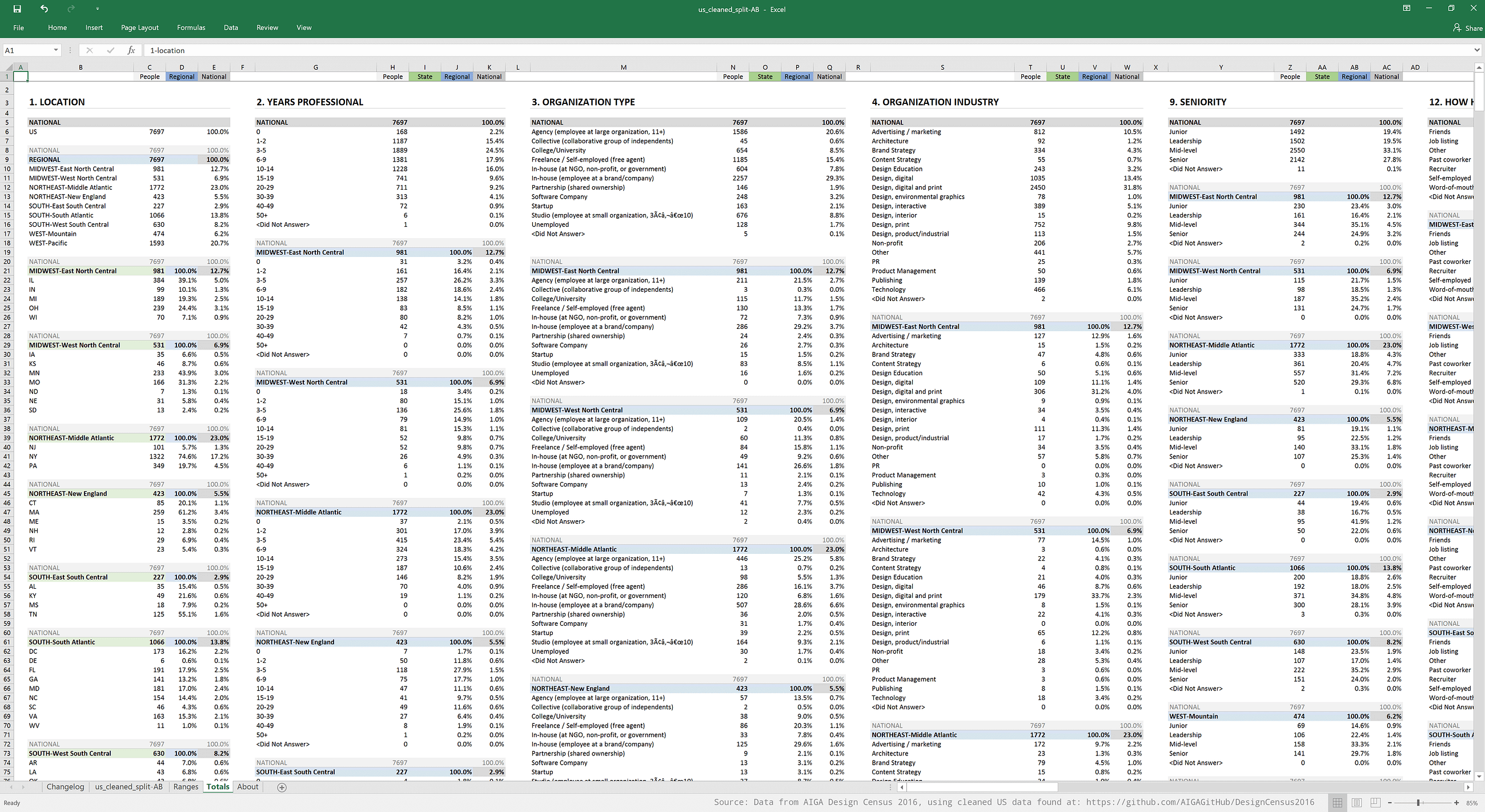Click the Save icon in quick access toolbar
The width and height of the screenshot is (1485, 812).
coord(17,9)
